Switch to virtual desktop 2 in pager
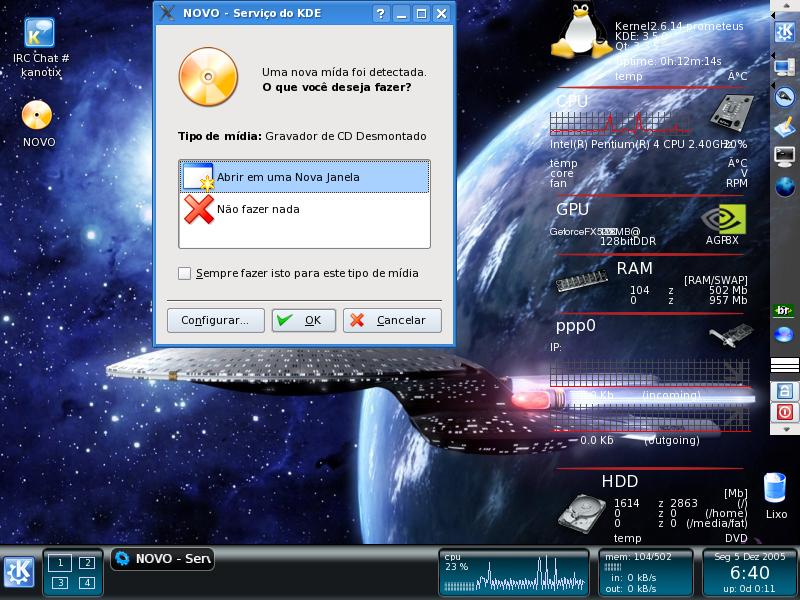 pos(87,563)
